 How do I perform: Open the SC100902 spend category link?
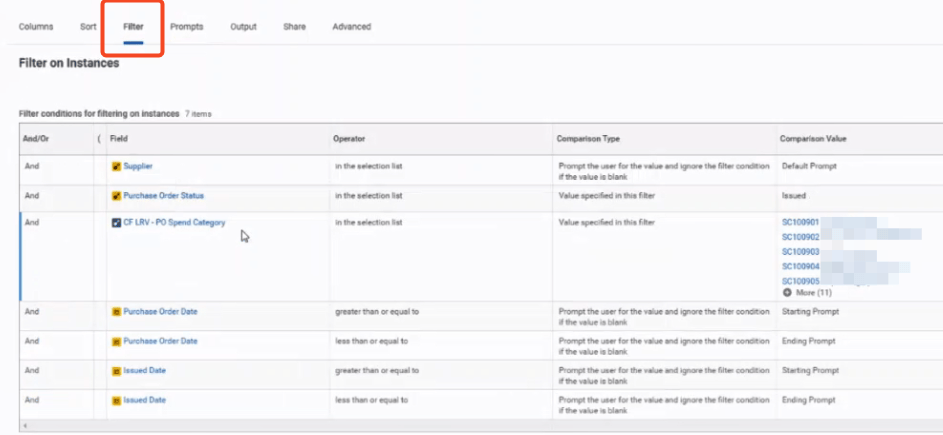tap(800, 237)
